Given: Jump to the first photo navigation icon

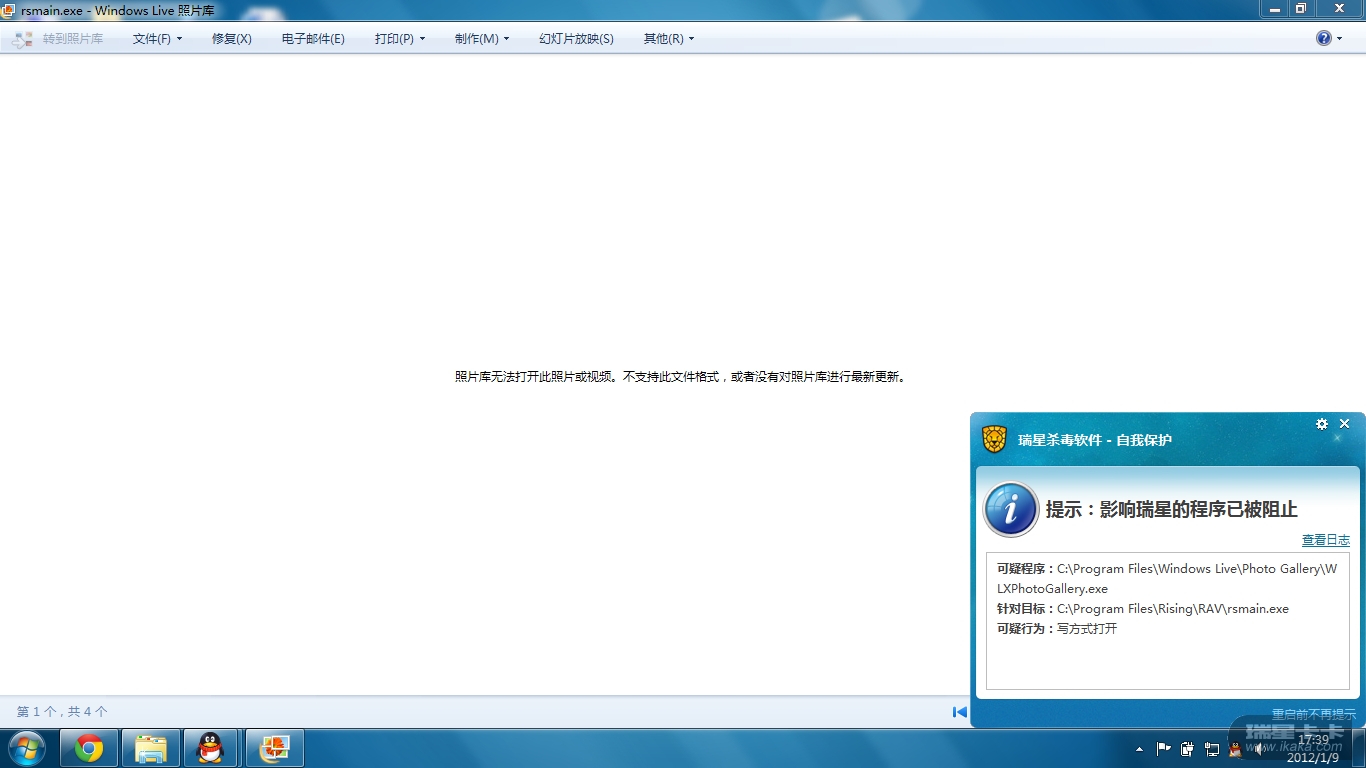Looking at the screenshot, I should (x=960, y=712).
